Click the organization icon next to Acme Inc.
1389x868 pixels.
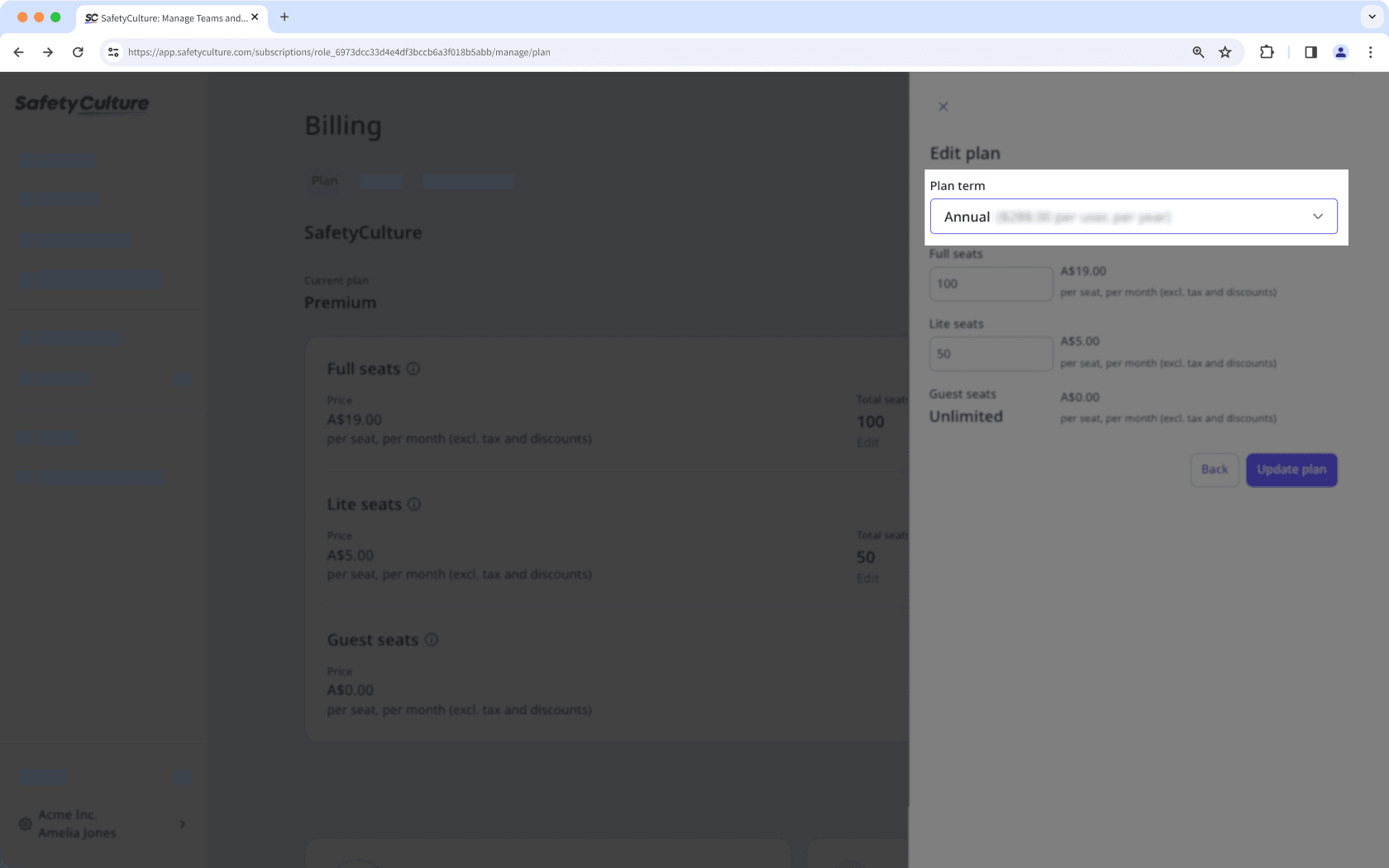point(24,823)
